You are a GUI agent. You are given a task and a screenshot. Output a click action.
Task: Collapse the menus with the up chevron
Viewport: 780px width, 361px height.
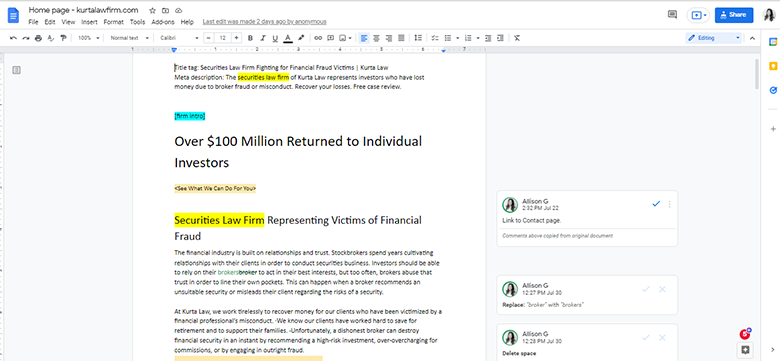click(x=752, y=38)
